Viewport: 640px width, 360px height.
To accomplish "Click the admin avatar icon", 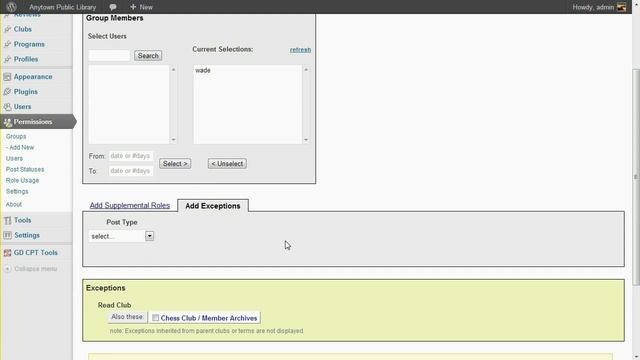I will [x=621, y=7].
